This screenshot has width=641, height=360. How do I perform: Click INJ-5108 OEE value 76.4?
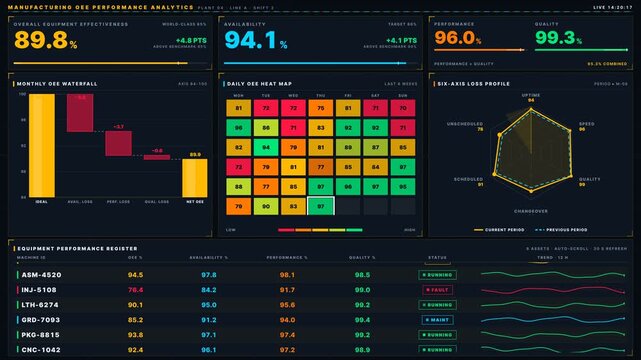click(135, 290)
